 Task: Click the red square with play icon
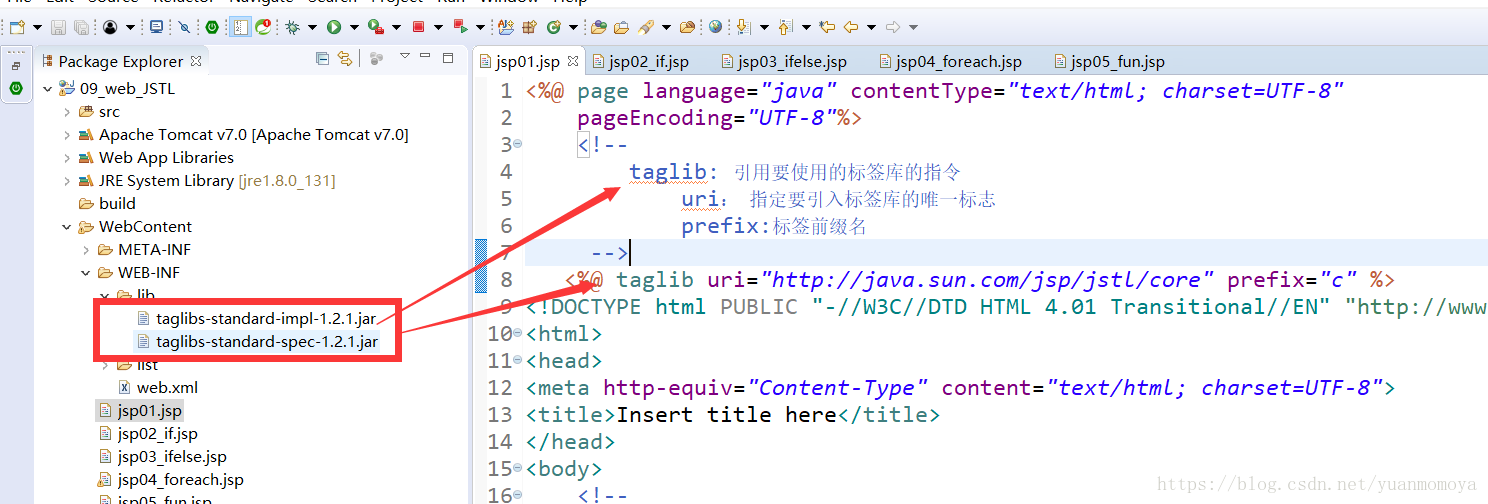click(x=461, y=27)
